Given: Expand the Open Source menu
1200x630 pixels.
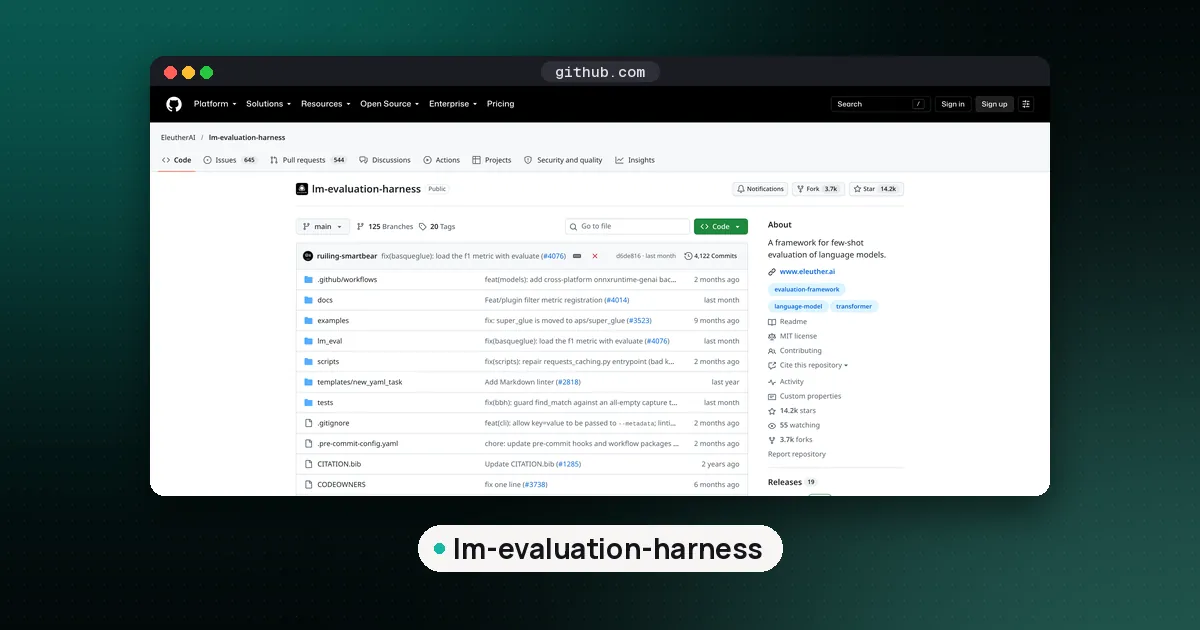Looking at the screenshot, I should click(x=390, y=104).
